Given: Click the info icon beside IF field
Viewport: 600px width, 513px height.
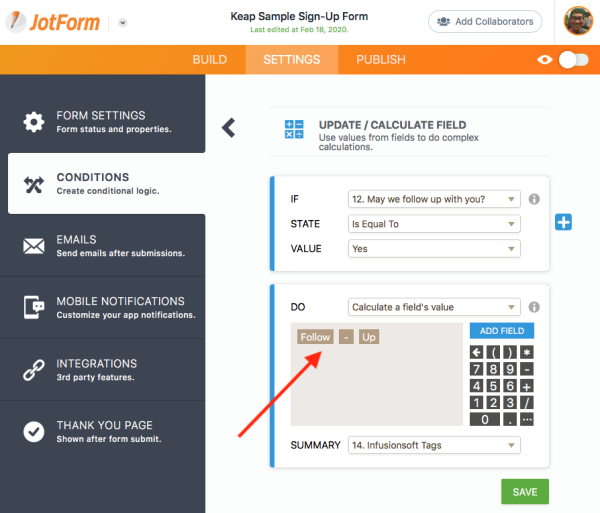Looking at the screenshot, I should click(x=534, y=199).
